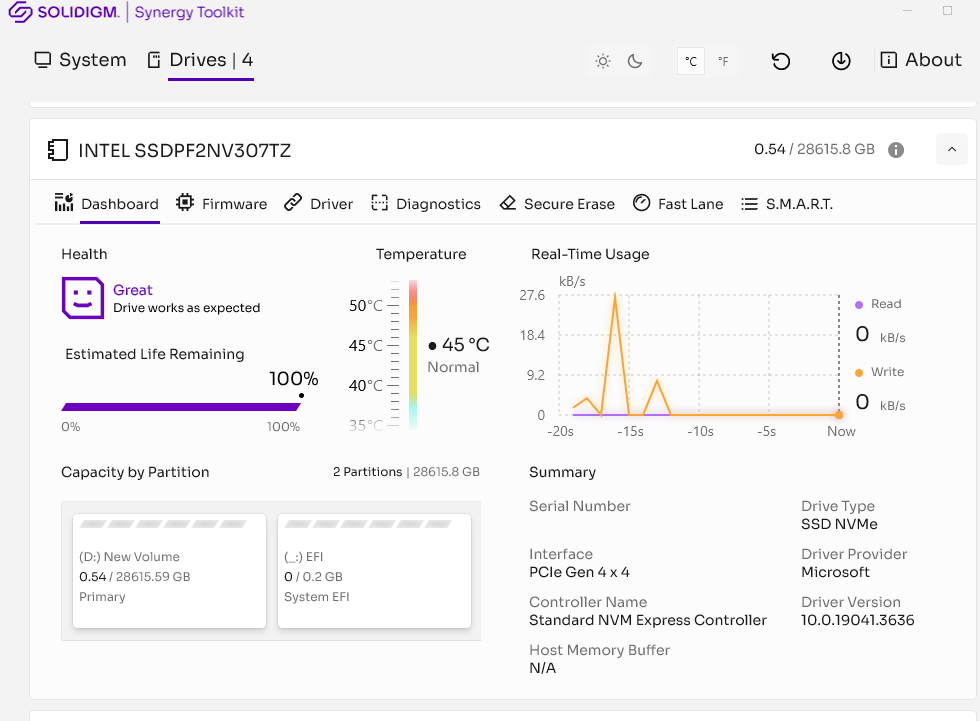Minimize the Synergy Toolkit window
The height and width of the screenshot is (721, 980).
[908, 11]
